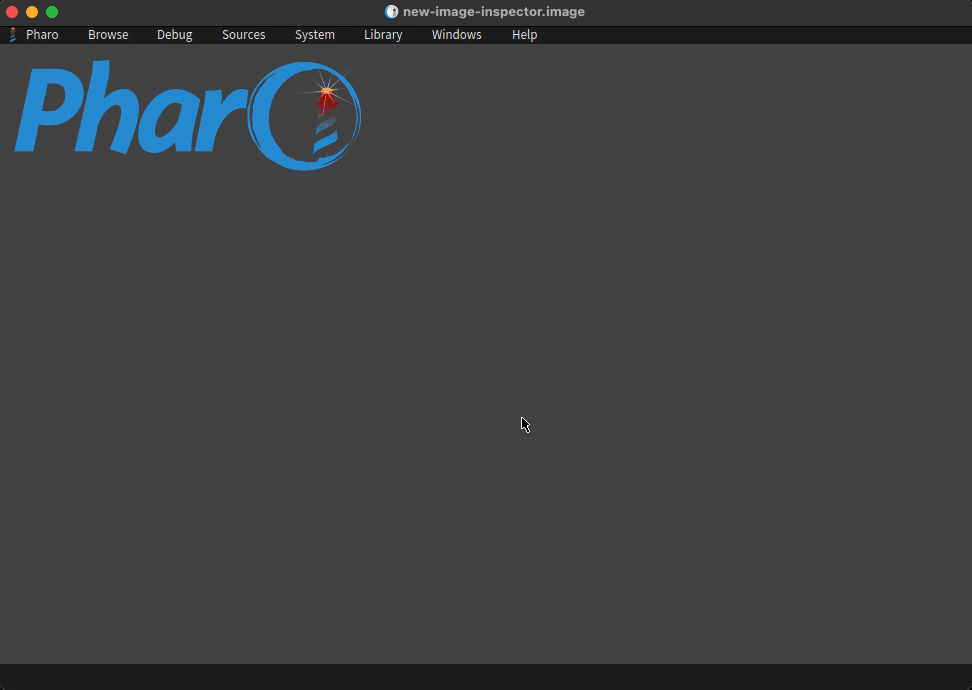Click the Pharo lighthouse icon in menu bar

coord(13,35)
